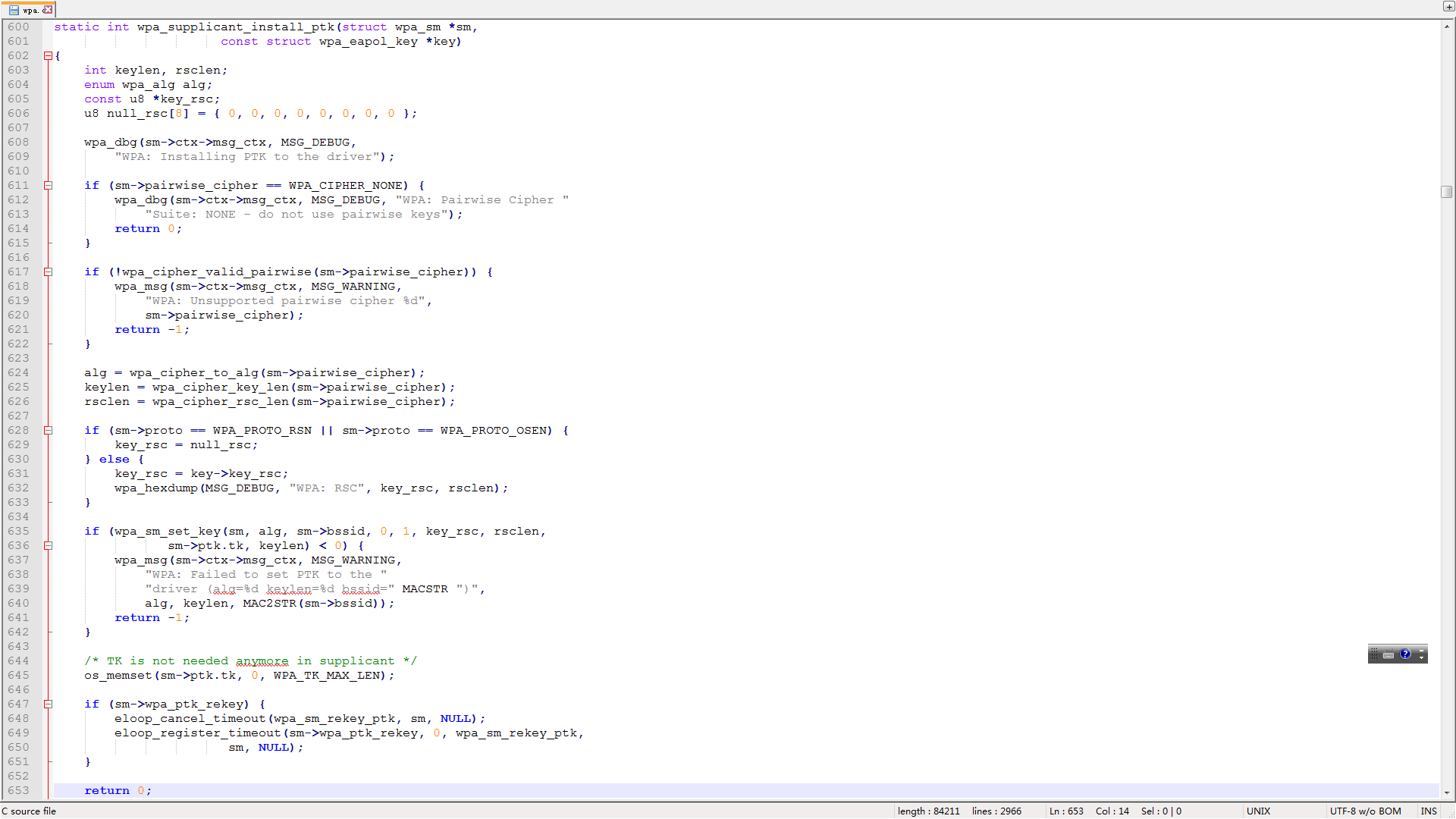Click the language bar dotted grip handle
The height and width of the screenshot is (819, 1456).
[1374, 654]
